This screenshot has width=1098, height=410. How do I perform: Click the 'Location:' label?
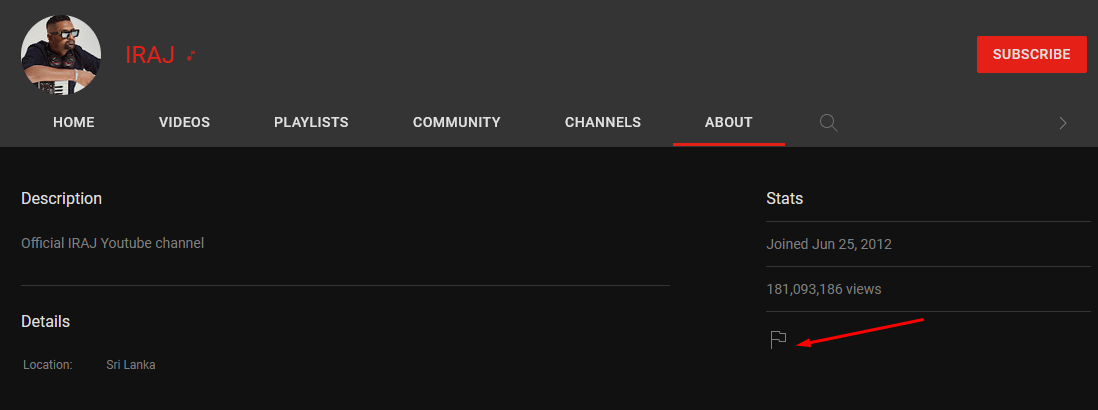[48, 365]
